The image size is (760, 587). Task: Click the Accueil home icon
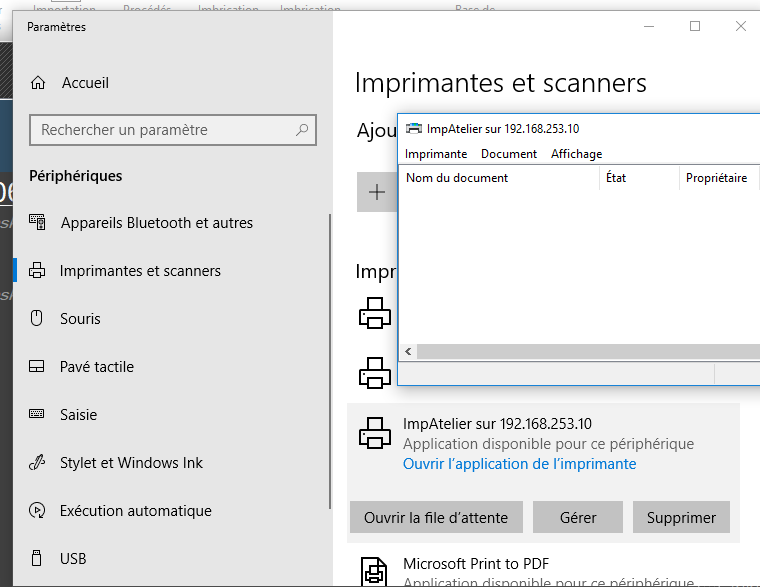(38, 83)
